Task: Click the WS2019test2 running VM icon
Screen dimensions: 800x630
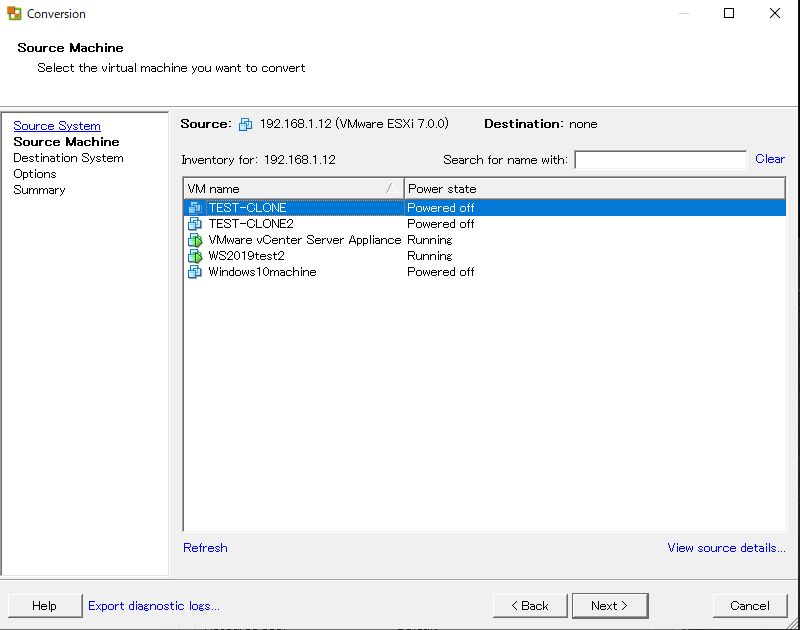Action: (194, 256)
